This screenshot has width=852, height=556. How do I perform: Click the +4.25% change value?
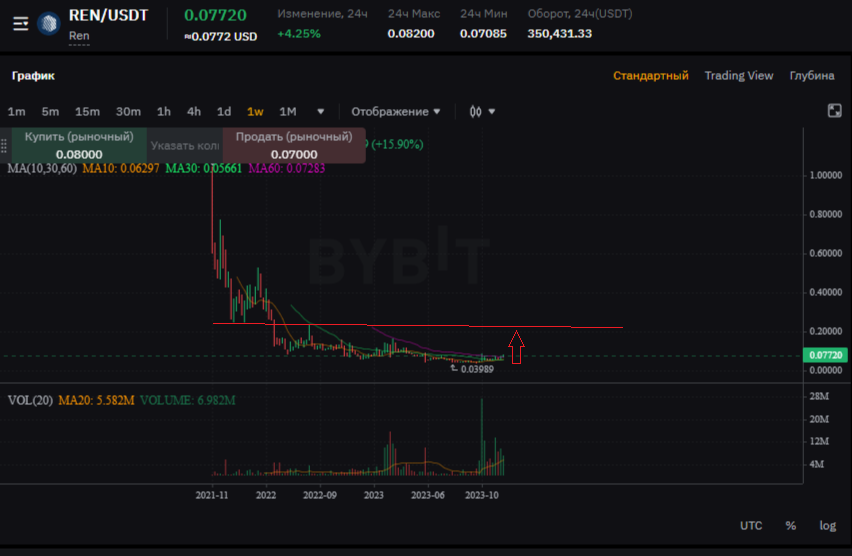[x=299, y=34]
